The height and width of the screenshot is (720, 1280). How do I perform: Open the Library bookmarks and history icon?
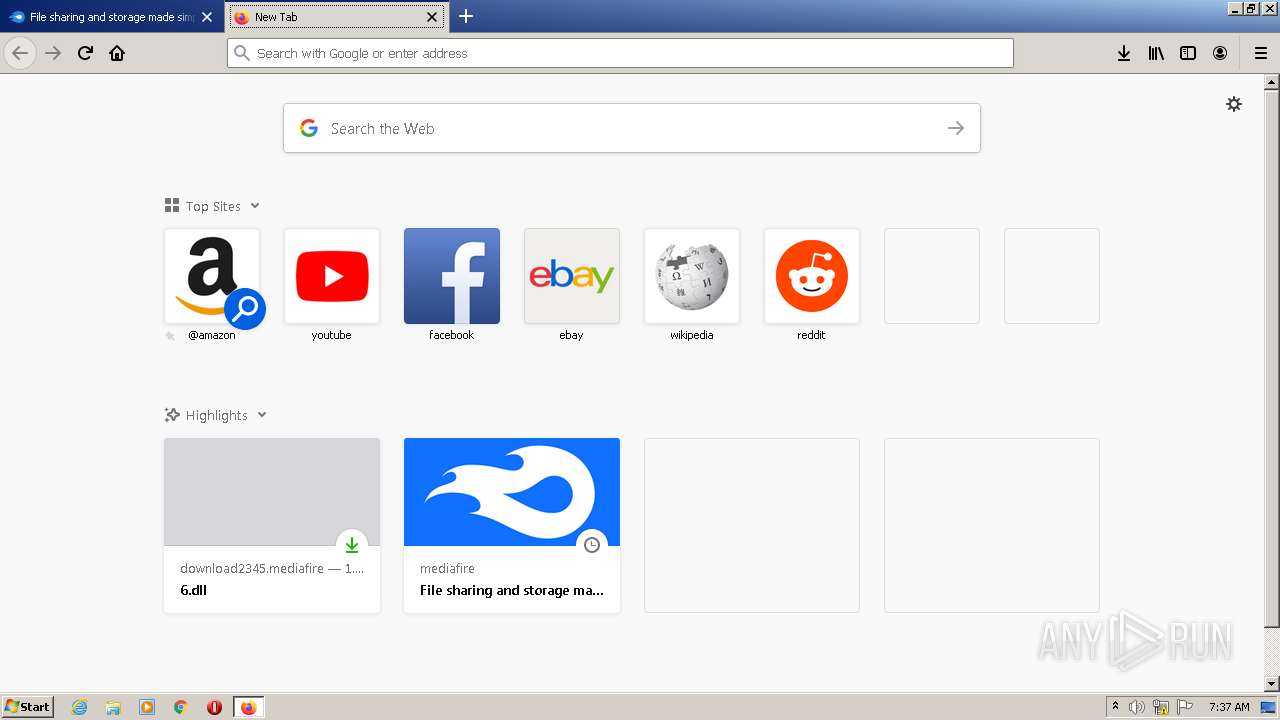pos(1156,53)
